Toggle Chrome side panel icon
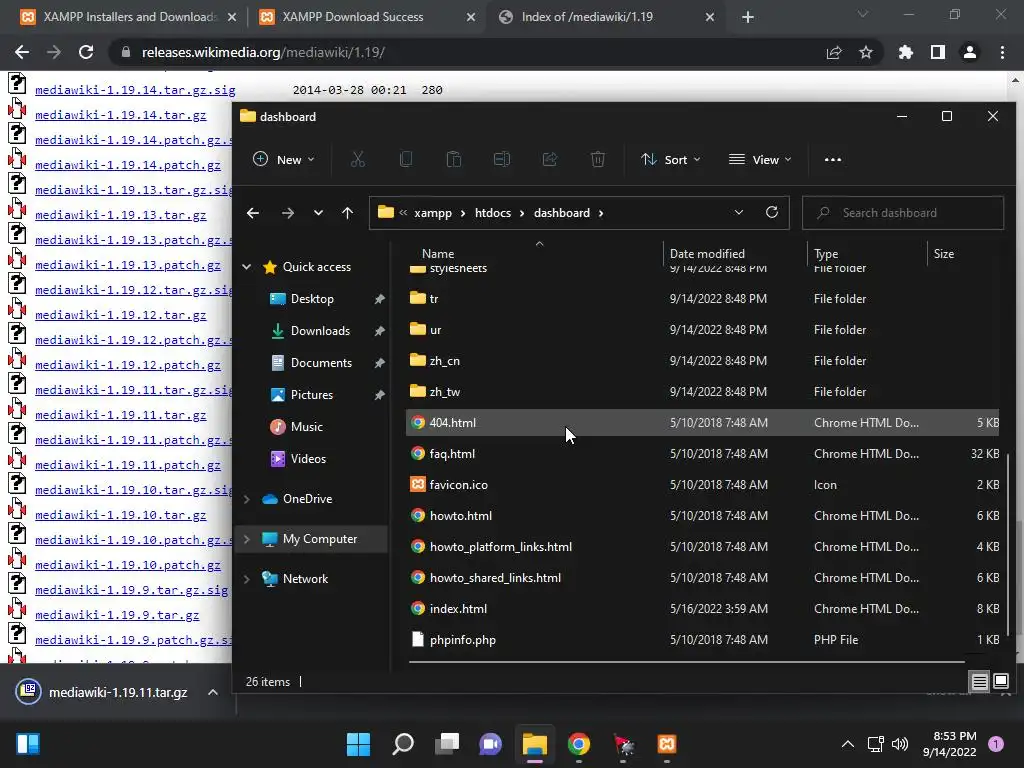The width and height of the screenshot is (1024, 768). [938, 52]
